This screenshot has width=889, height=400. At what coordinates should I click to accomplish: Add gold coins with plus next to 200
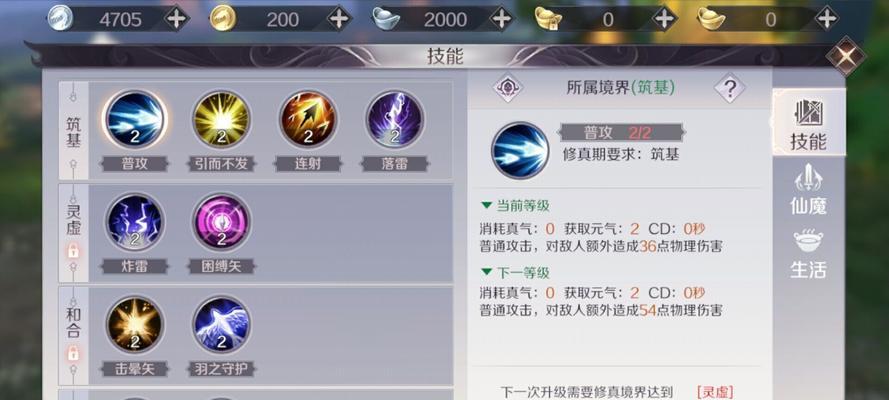pyautogui.click(x=339, y=19)
